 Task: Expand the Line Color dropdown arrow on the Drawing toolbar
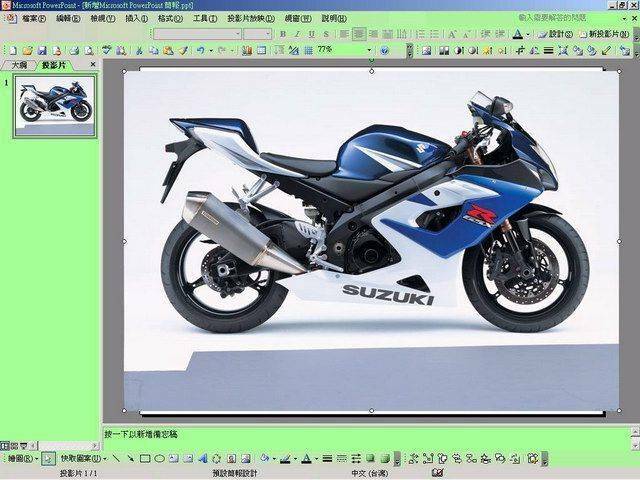295,459
